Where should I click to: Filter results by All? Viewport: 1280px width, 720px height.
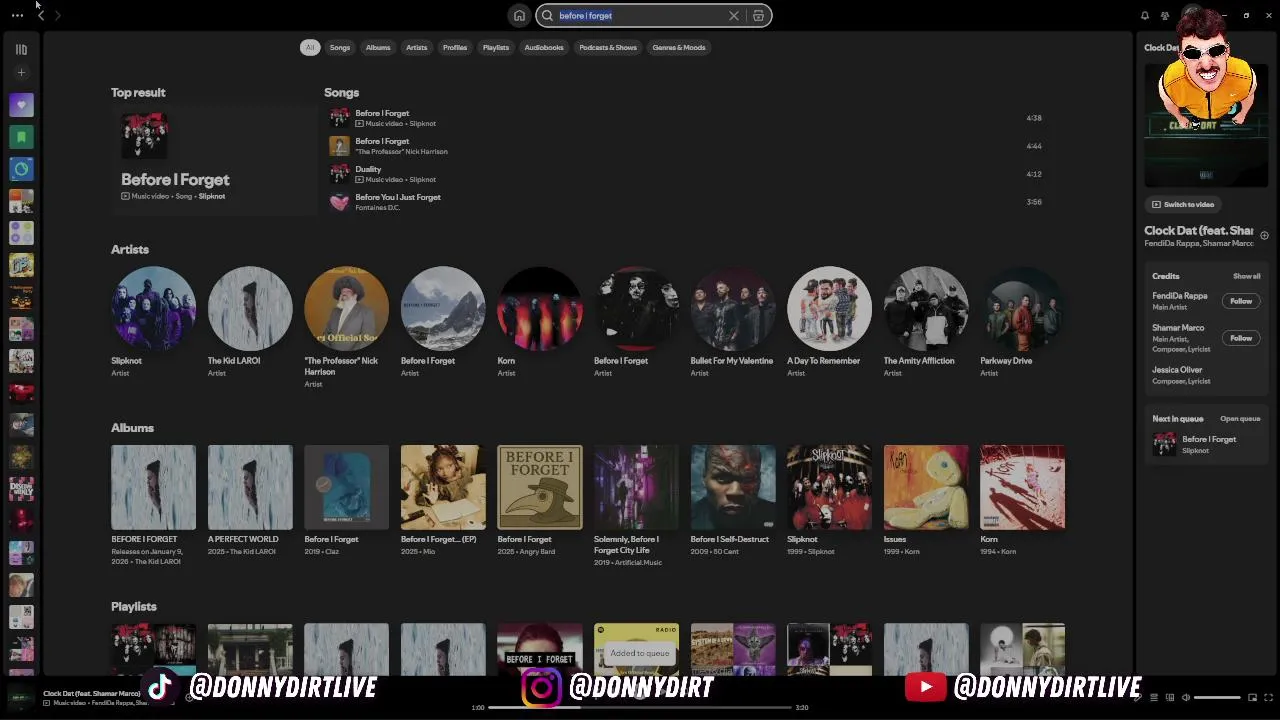(x=310, y=47)
